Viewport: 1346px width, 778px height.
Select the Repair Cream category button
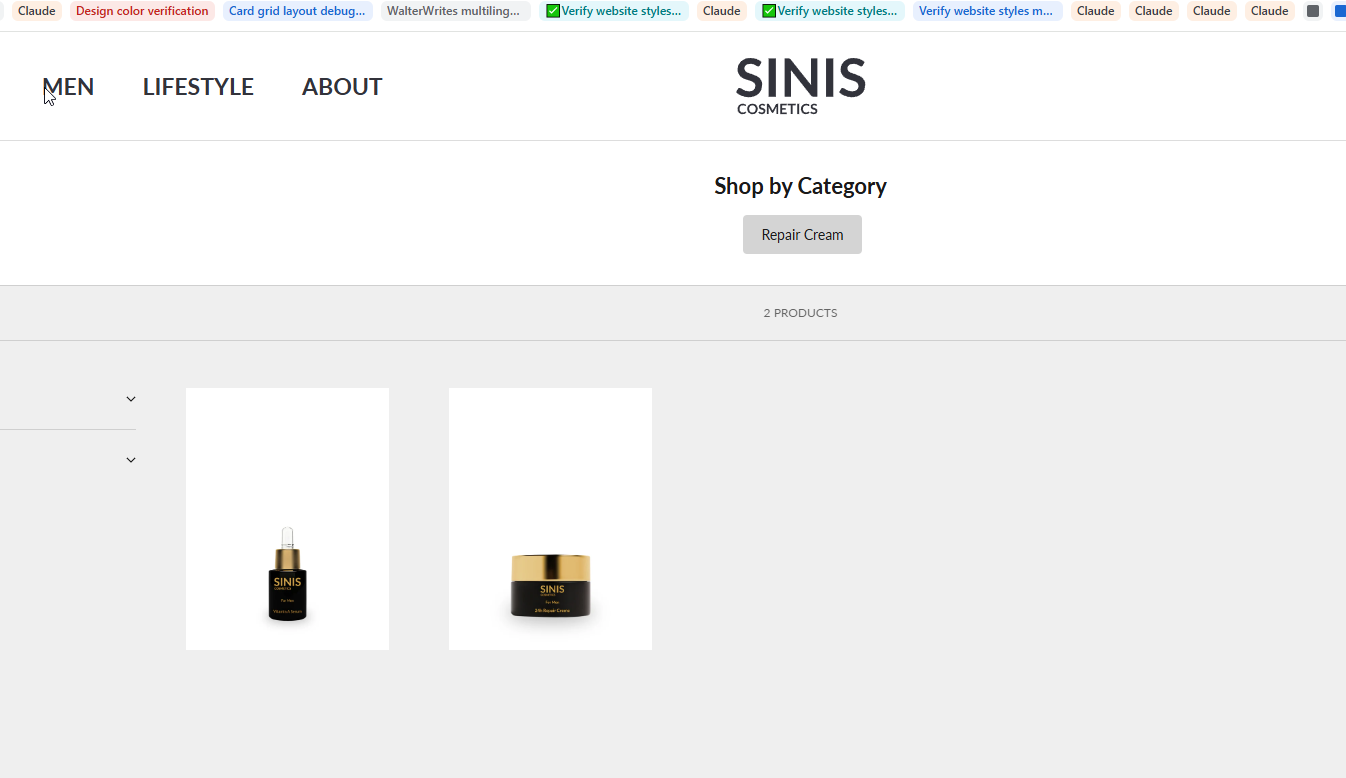pos(802,235)
